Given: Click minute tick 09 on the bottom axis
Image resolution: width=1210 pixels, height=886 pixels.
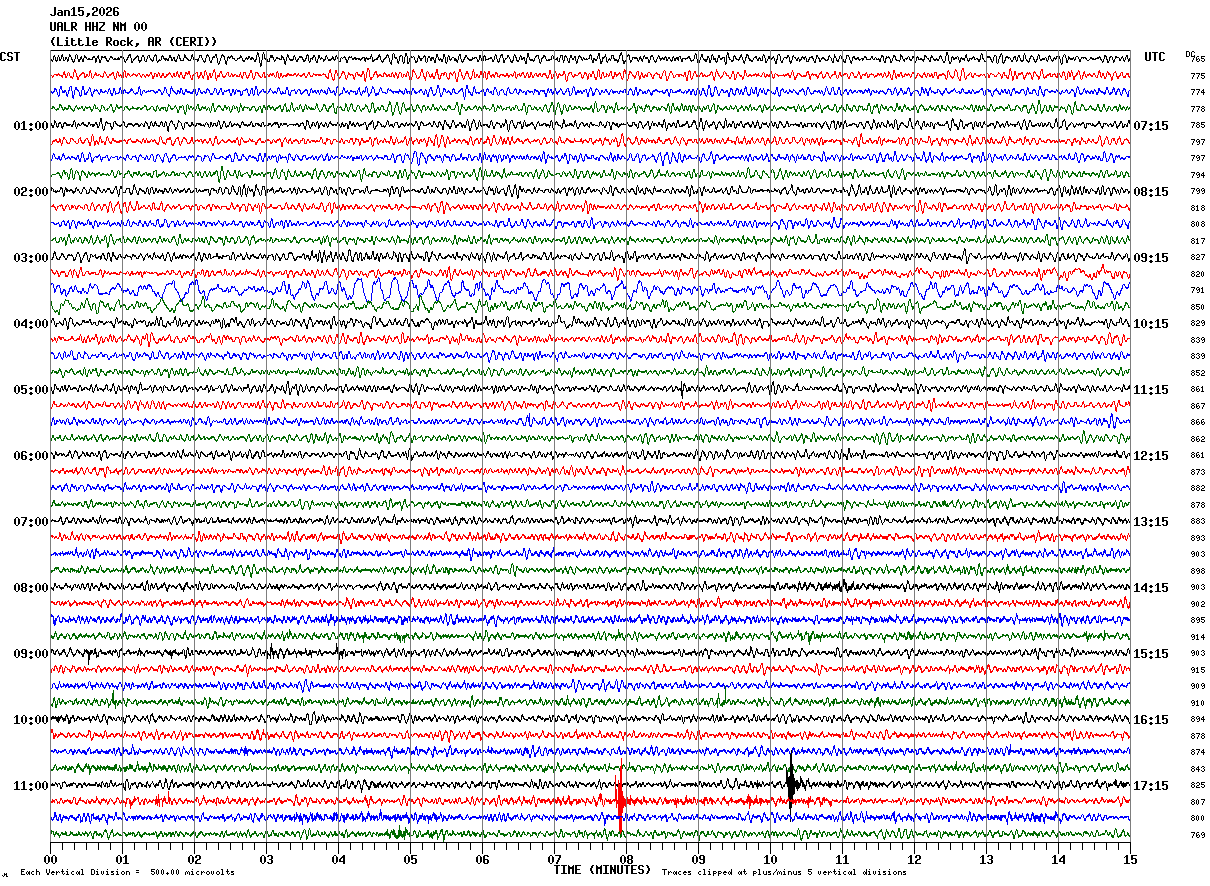Looking at the screenshot, I should (698, 859).
